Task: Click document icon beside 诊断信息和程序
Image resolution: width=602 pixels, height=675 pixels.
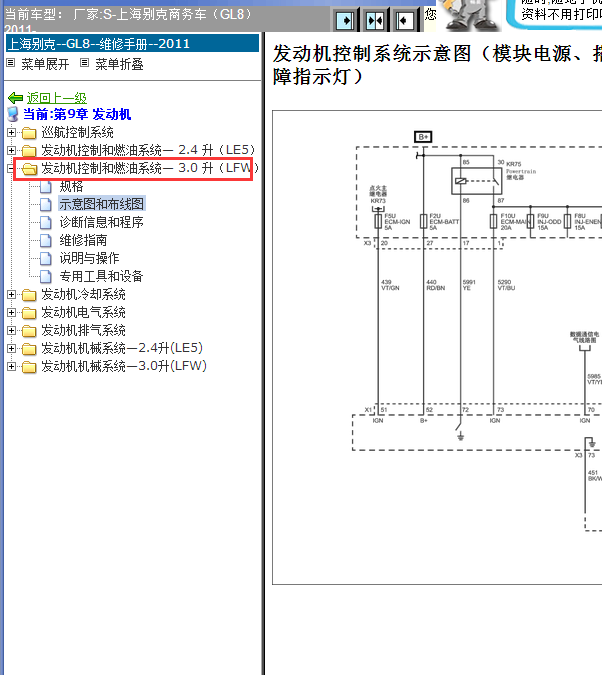Action: coord(46,223)
